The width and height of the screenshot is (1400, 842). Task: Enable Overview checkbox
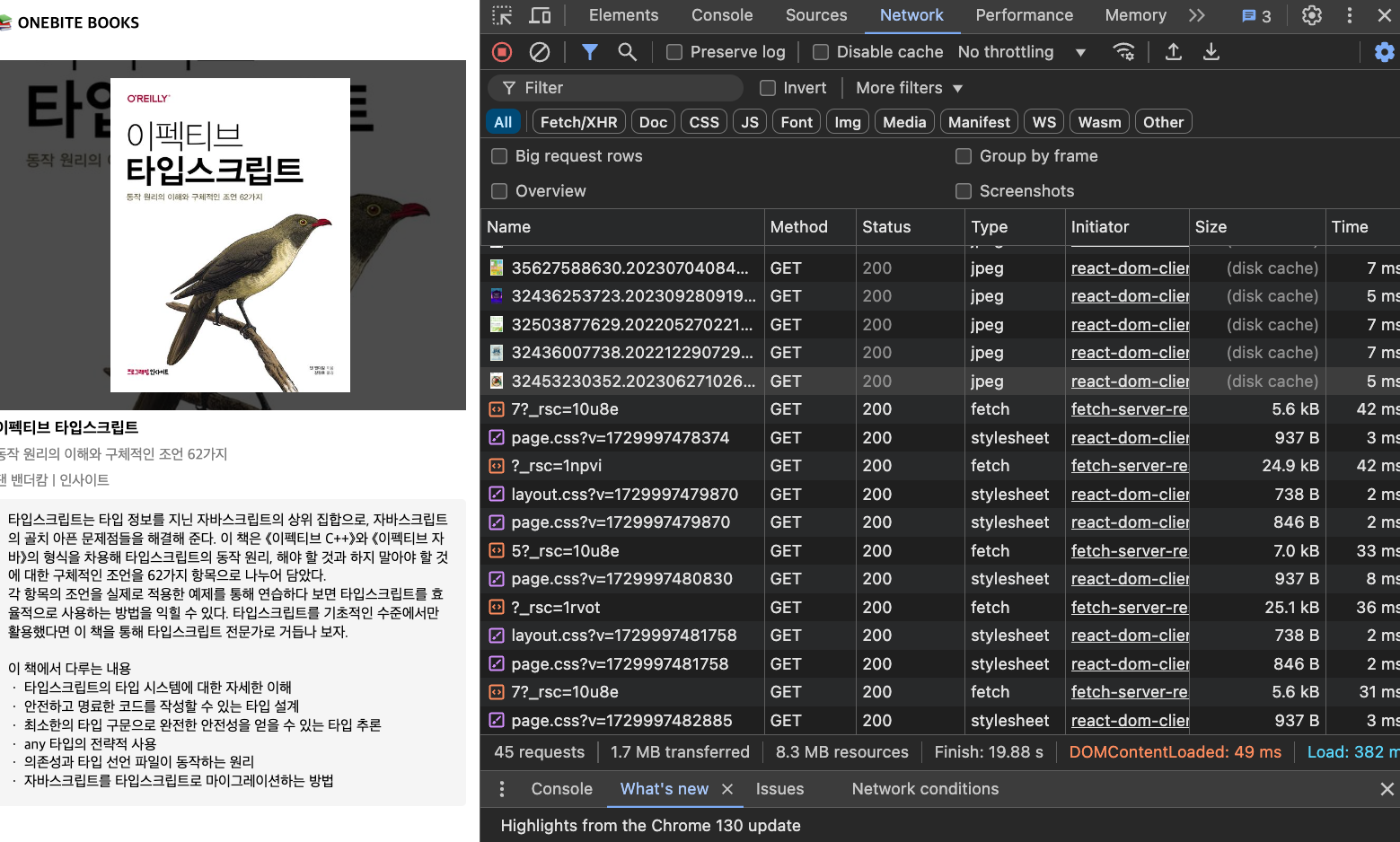(499, 191)
